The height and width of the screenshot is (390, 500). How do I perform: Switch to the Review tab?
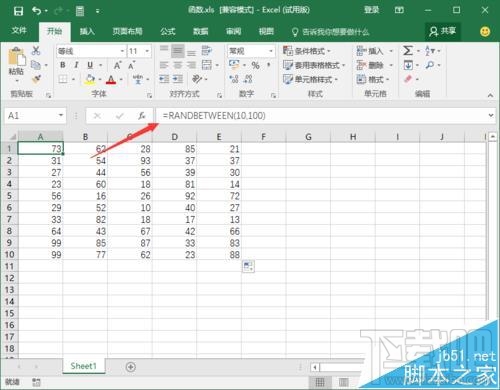click(233, 32)
